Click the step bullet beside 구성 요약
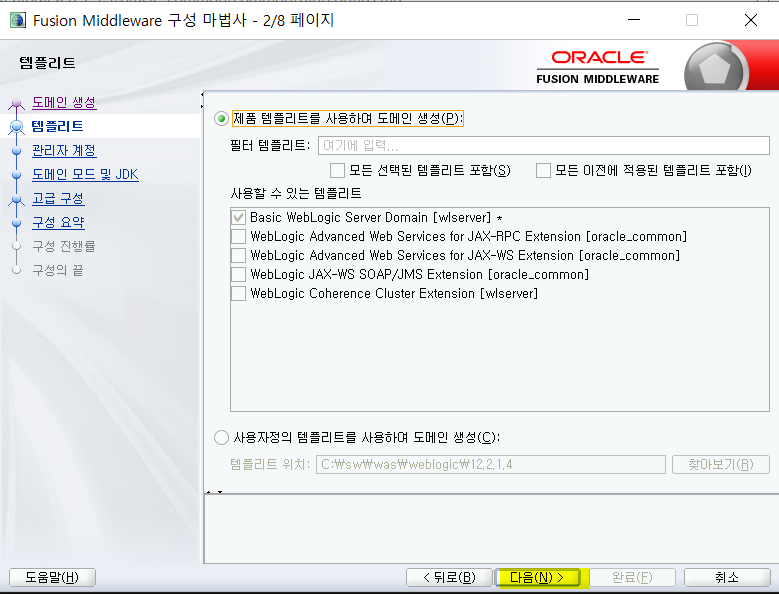Viewport: 779px width, 594px height. pyautogui.click(x=16, y=223)
